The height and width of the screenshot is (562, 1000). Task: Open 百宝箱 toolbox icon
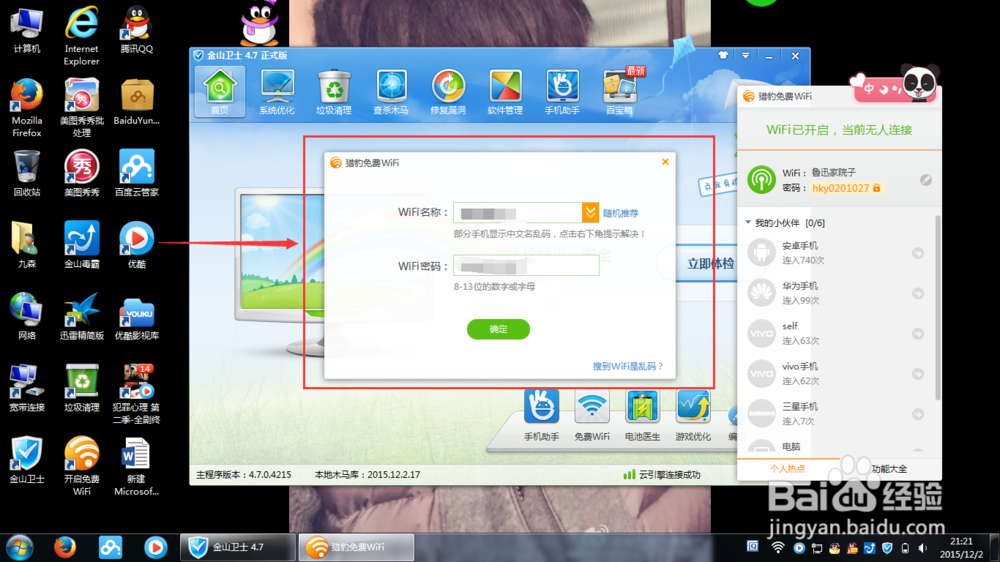619,92
